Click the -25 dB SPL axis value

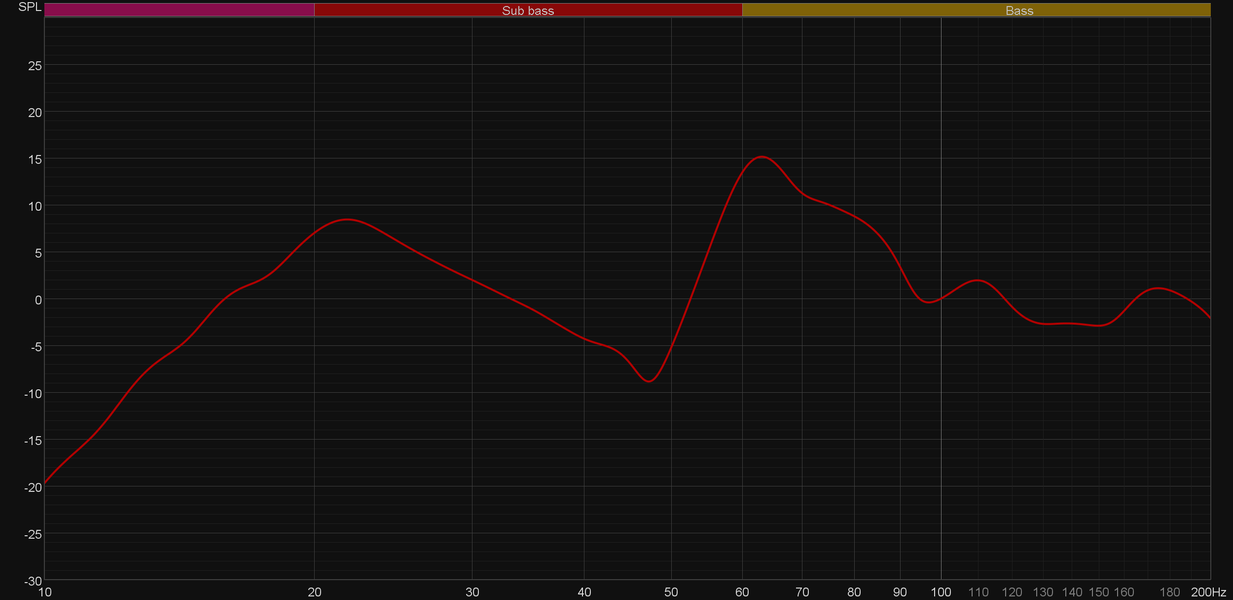32,535
